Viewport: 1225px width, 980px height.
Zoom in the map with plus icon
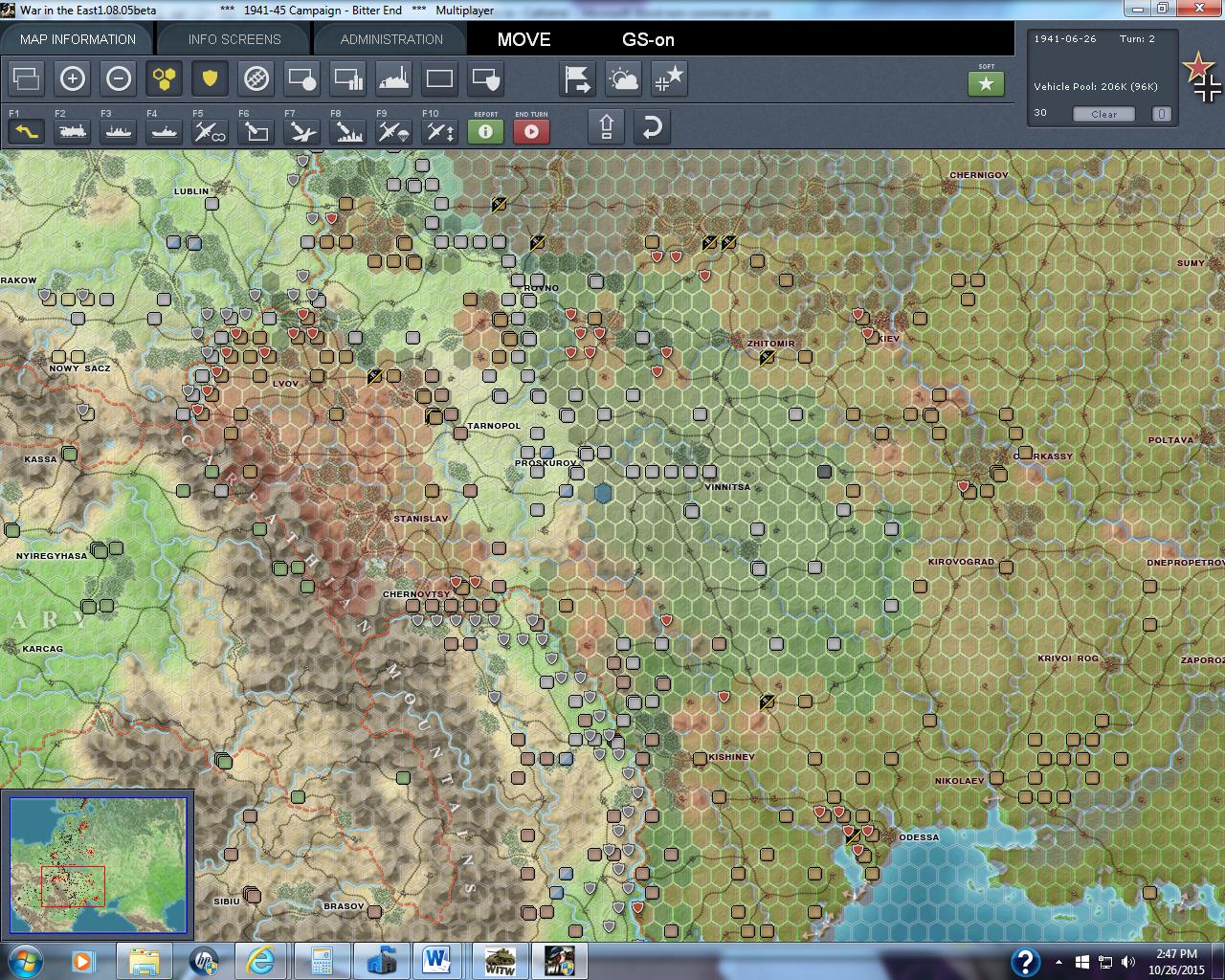(x=72, y=78)
